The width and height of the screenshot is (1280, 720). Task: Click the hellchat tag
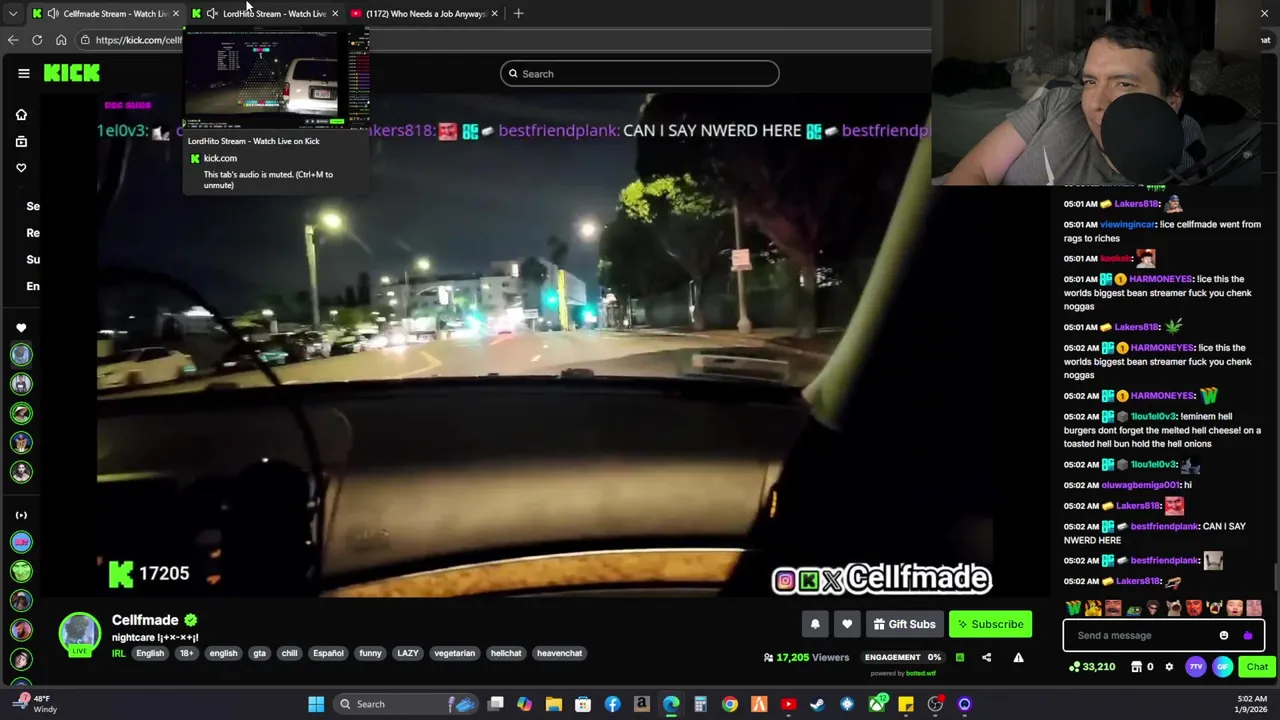click(506, 653)
